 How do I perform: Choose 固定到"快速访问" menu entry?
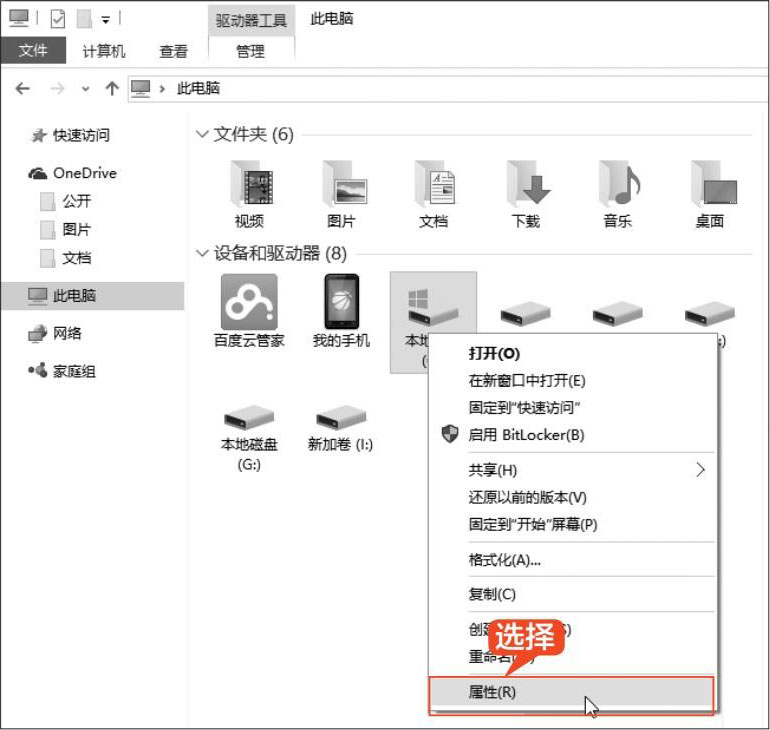(x=571, y=407)
